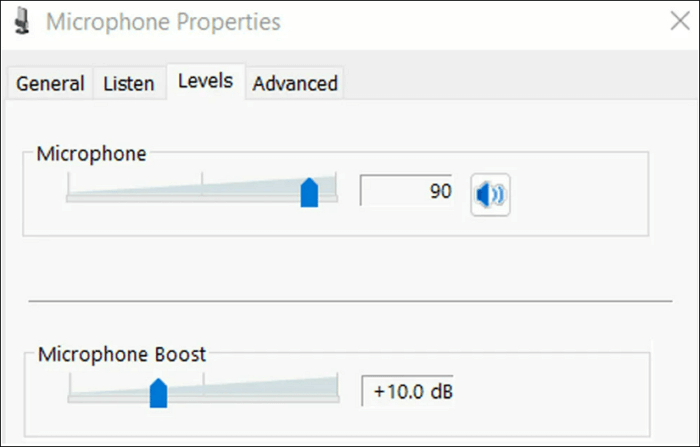This screenshot has width=700, height=447.
Task: Switch to the General tab
Action: point(50,84)
